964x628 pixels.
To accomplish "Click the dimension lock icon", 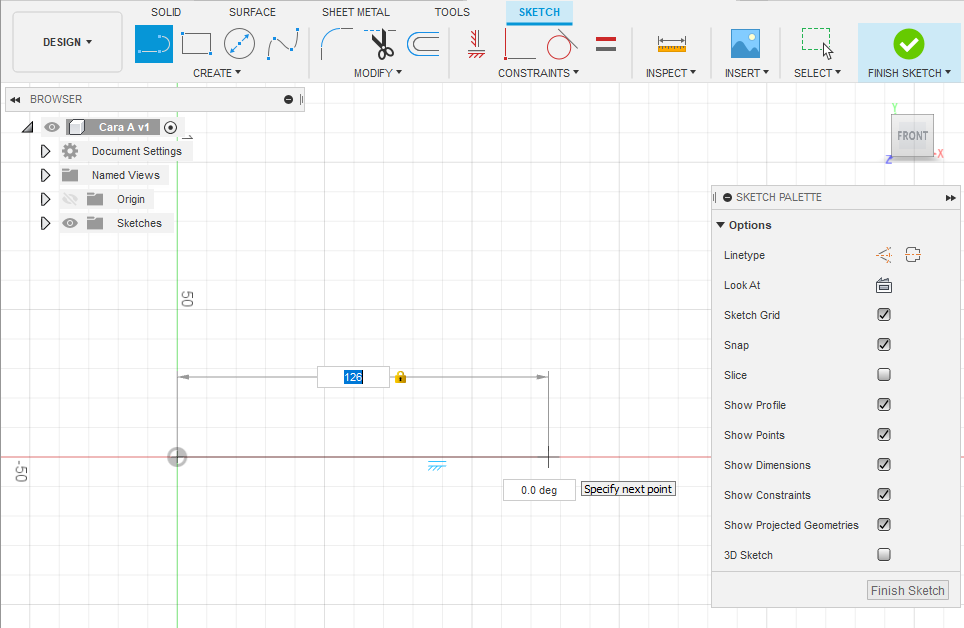I will [x=400, y=377].
